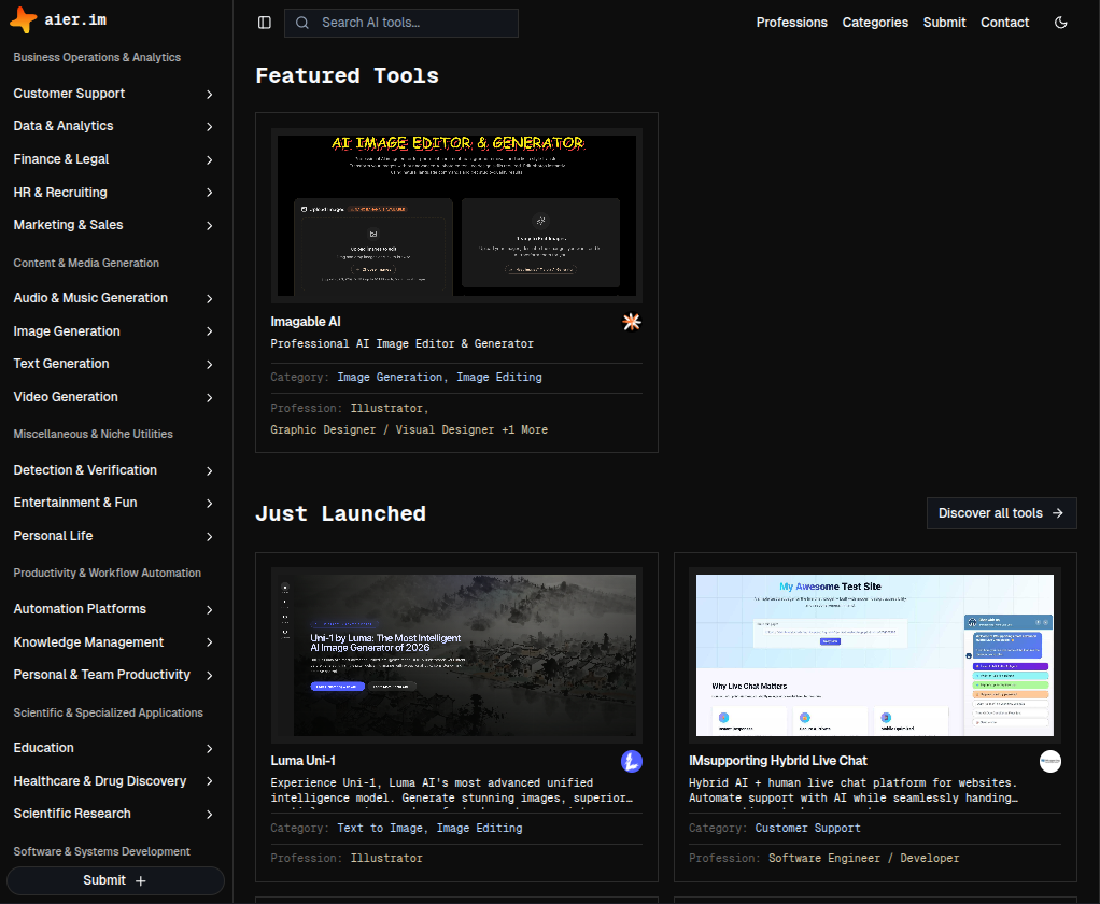Open the Categories menu

[x=875, y=22]
